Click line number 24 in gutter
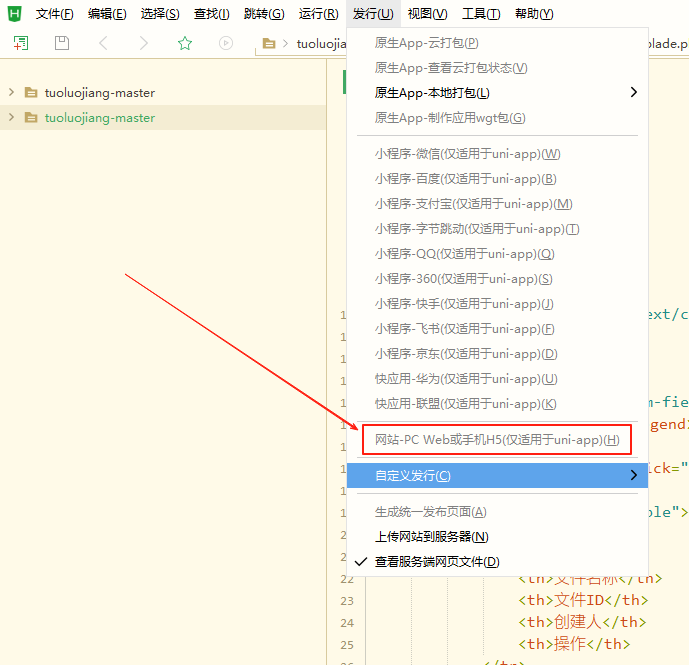 coord(347,623)
